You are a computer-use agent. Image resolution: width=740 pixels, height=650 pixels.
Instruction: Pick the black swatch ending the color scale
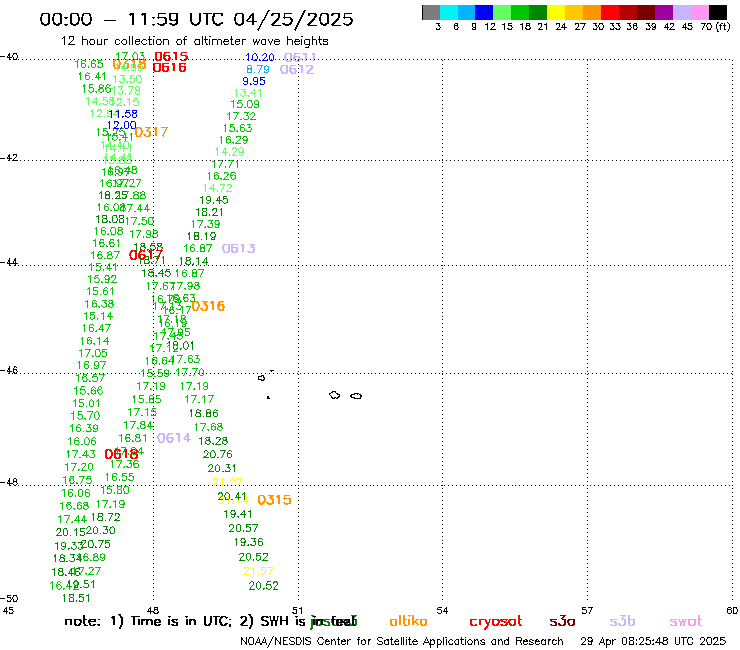[718, 12]
